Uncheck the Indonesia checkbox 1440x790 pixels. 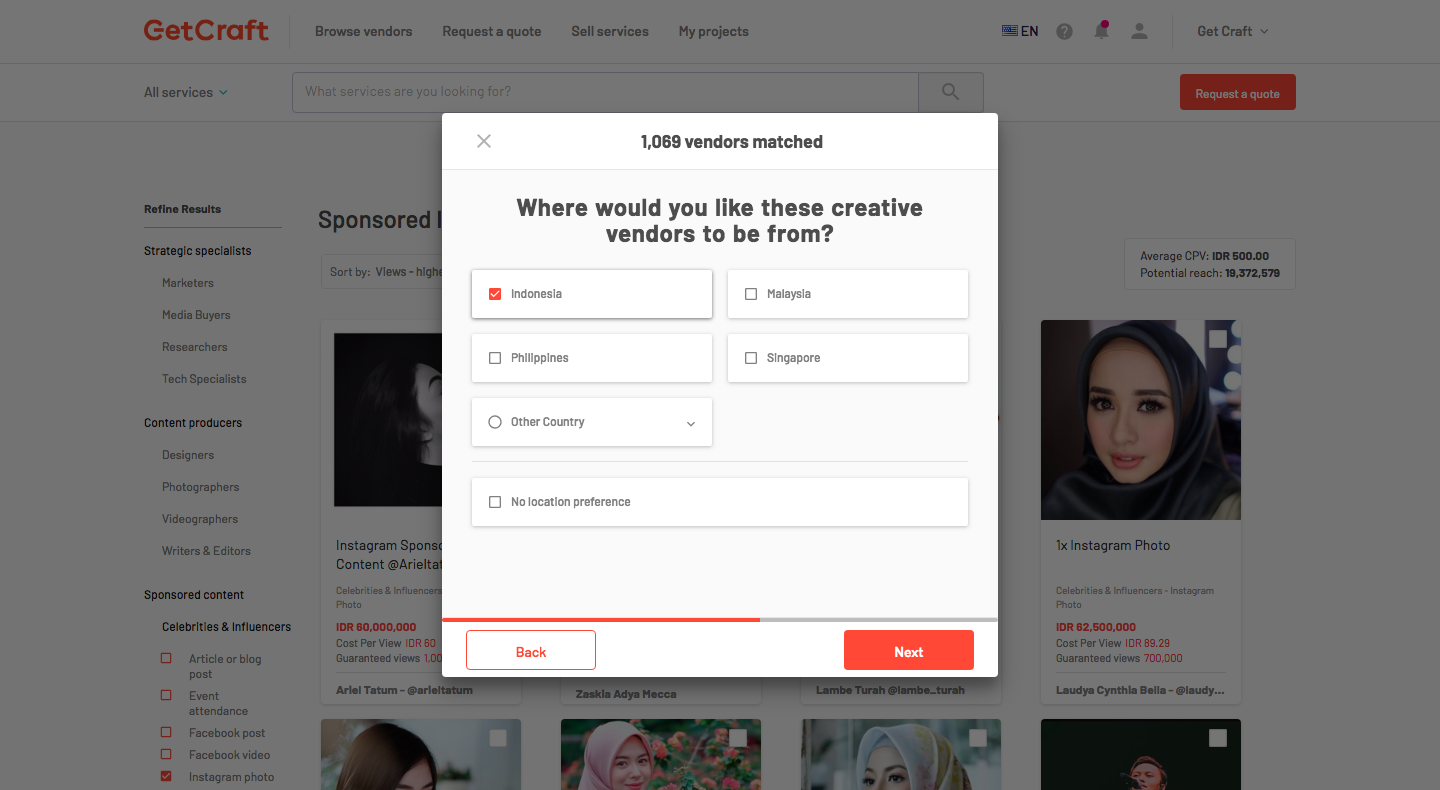495,294
